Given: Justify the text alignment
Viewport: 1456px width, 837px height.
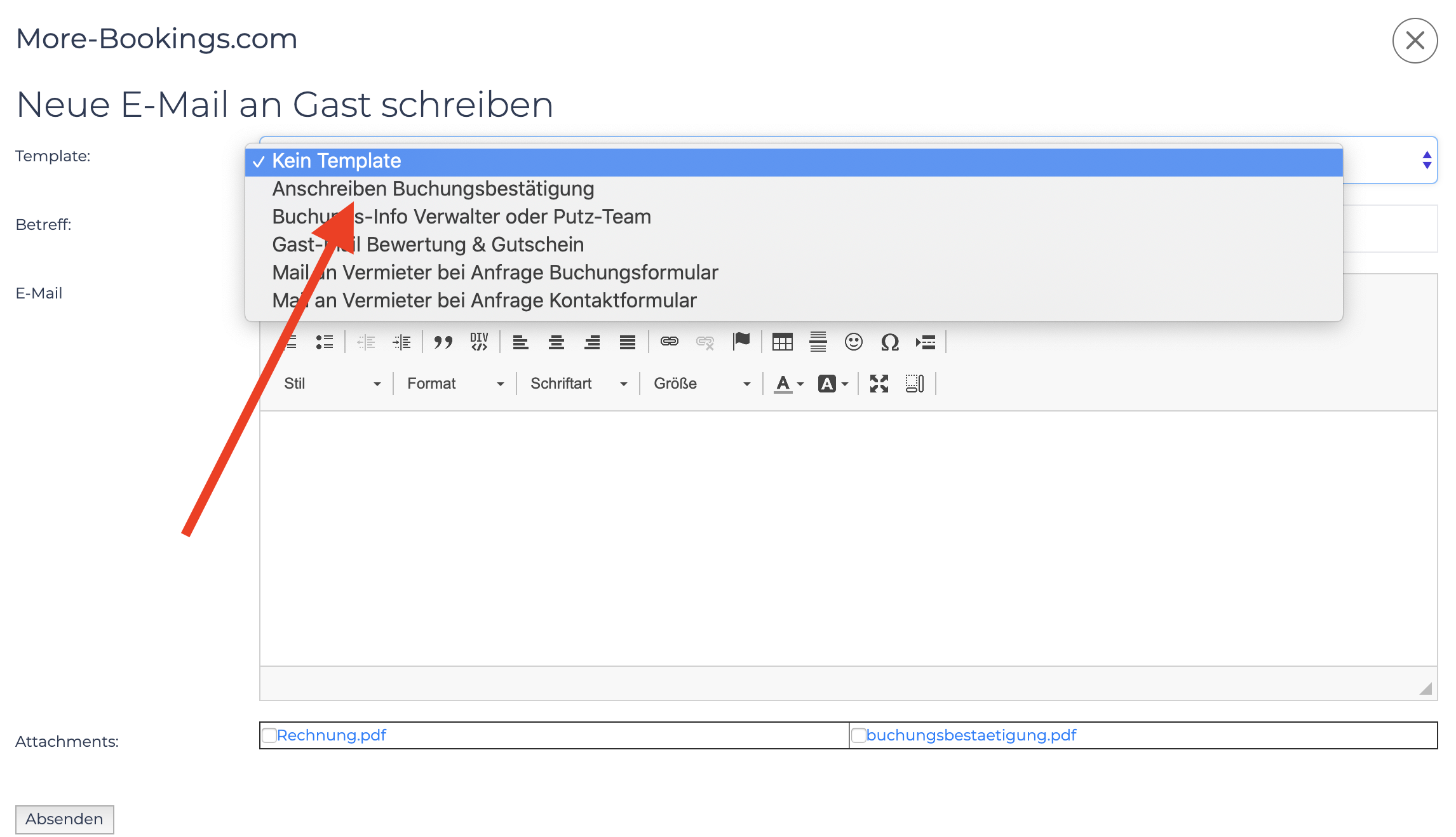Looking at the screenshot, I should click(628, 342).
